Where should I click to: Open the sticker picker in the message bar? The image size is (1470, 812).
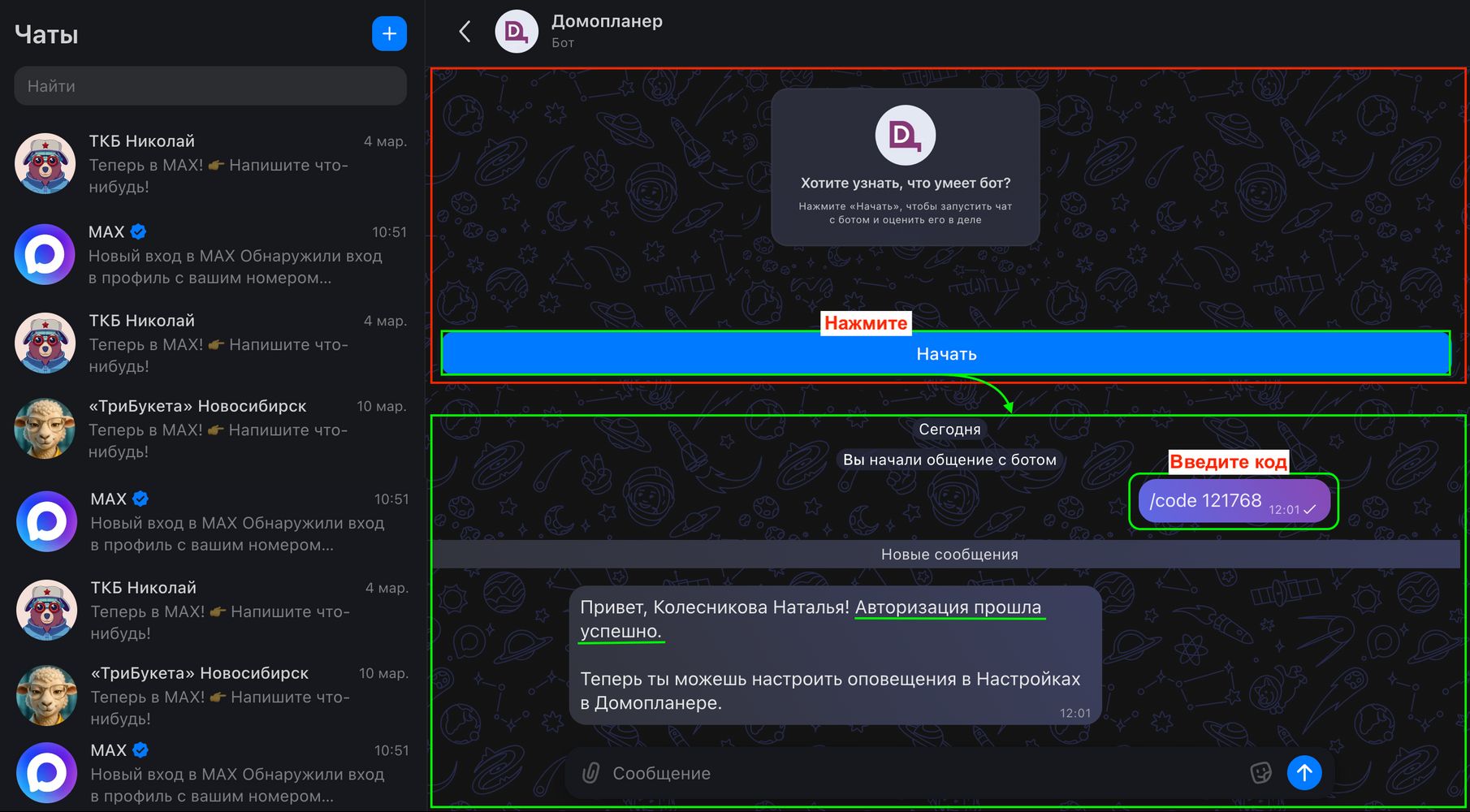(1260, 773)
